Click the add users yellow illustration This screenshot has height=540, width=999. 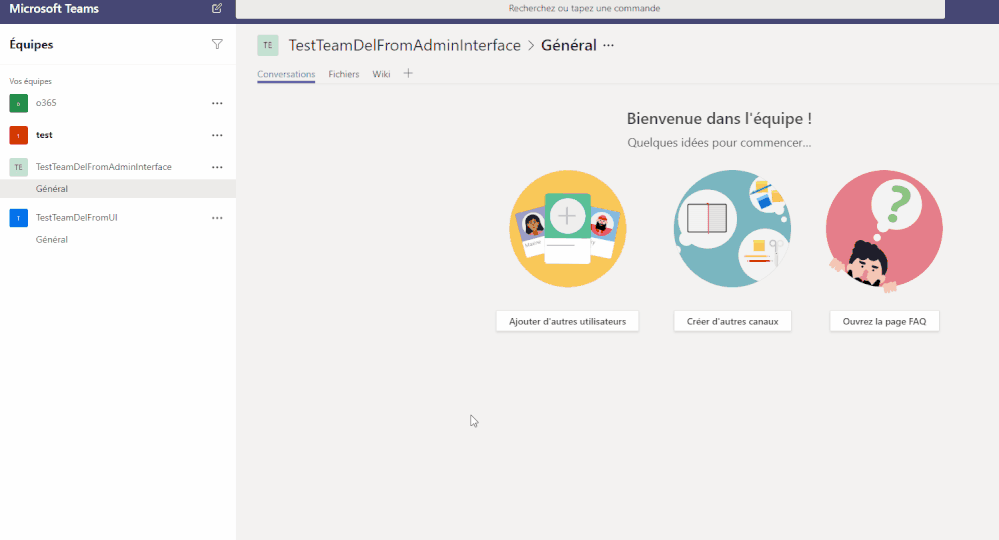point(568,229)
